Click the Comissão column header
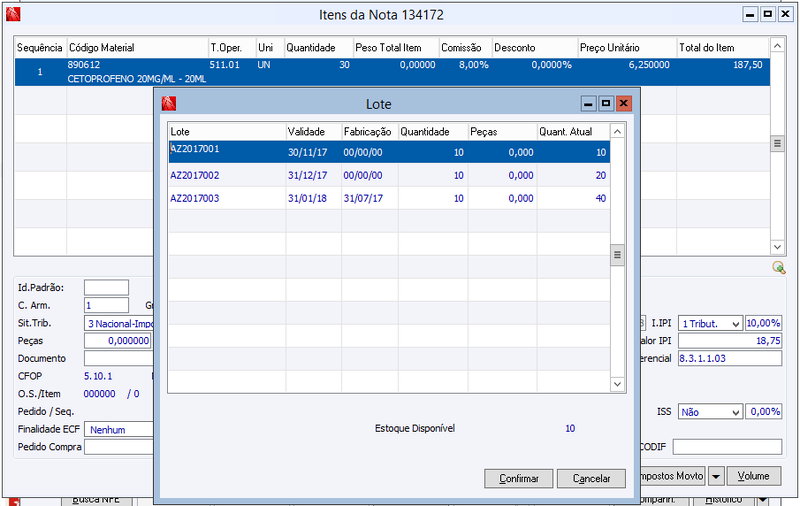Viewport: 800px width, 506px height. pyautogui.click(x=465, y=47)
